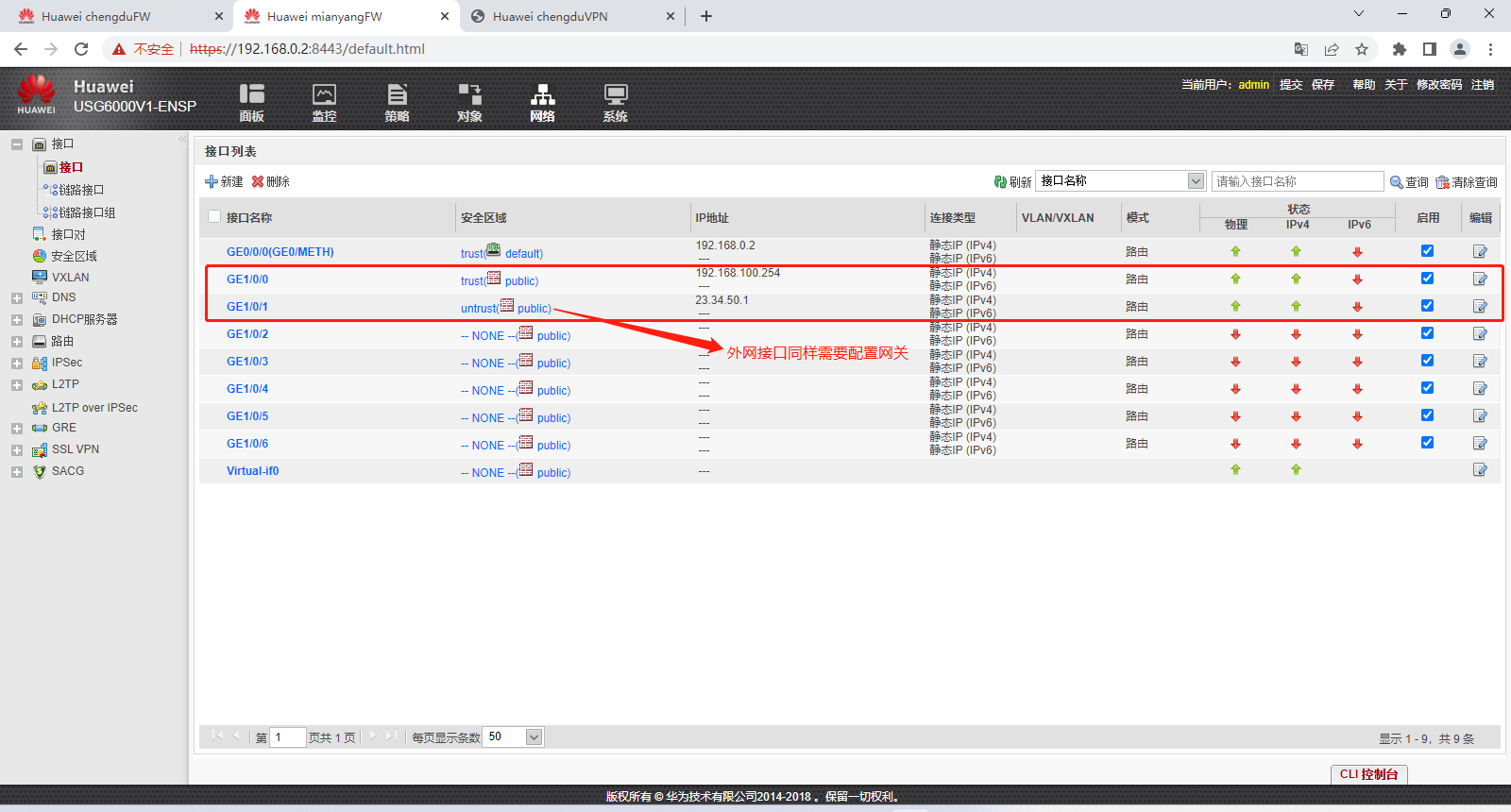Expand the L2TP tree node
This screenshot has width=1511, height=812.
point(17,385)
